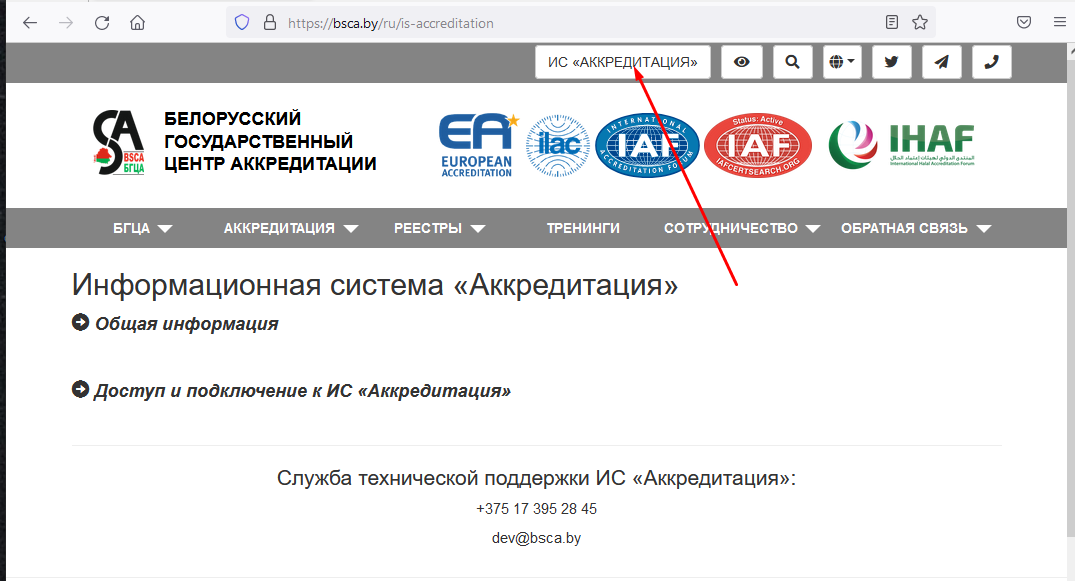This screenshot has height=581, width=1075.
Task: Go back to the previous page
Action: click(x=30, y=23)
